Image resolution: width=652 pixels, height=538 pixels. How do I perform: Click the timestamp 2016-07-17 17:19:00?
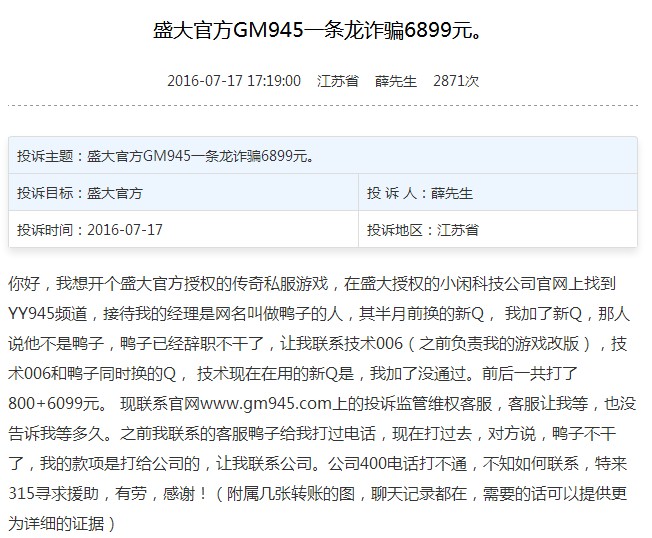(x=233, y=81)
